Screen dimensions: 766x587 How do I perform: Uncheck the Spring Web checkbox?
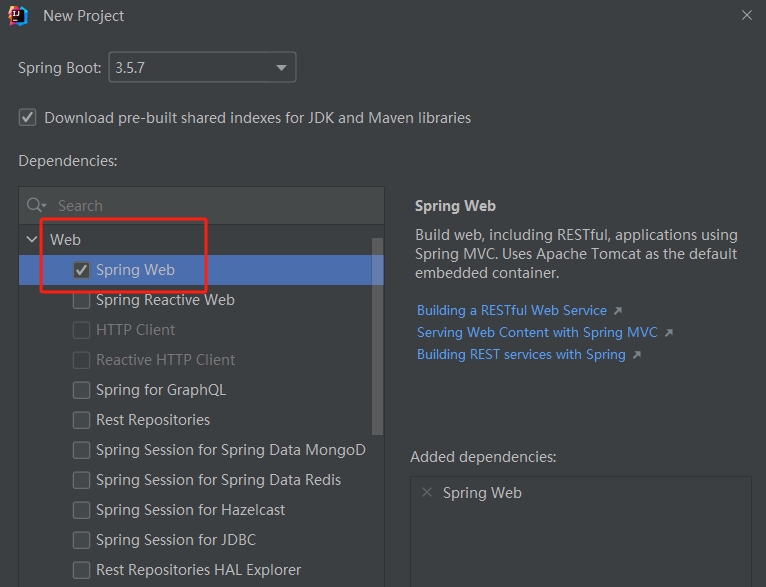[81, 270]
